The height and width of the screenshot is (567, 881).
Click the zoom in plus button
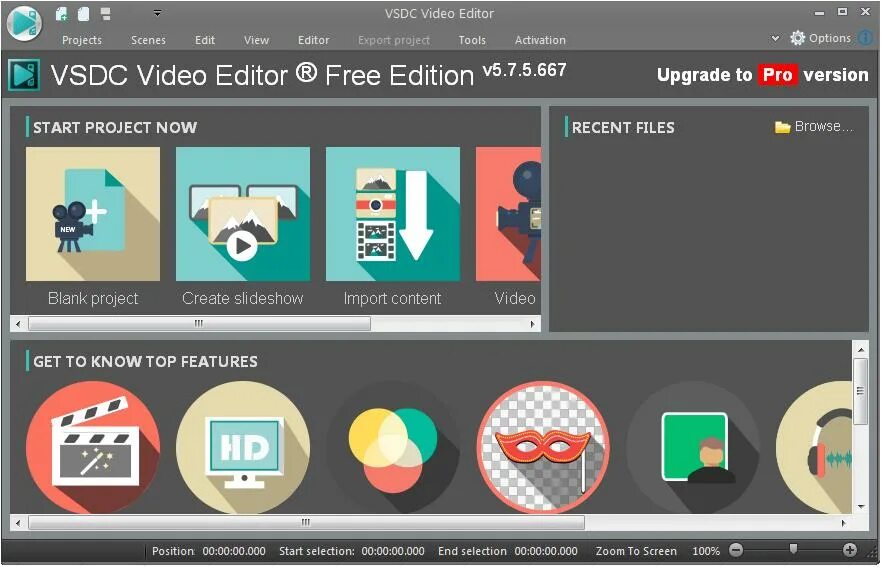pyautogui.click(x=850, y=550)
